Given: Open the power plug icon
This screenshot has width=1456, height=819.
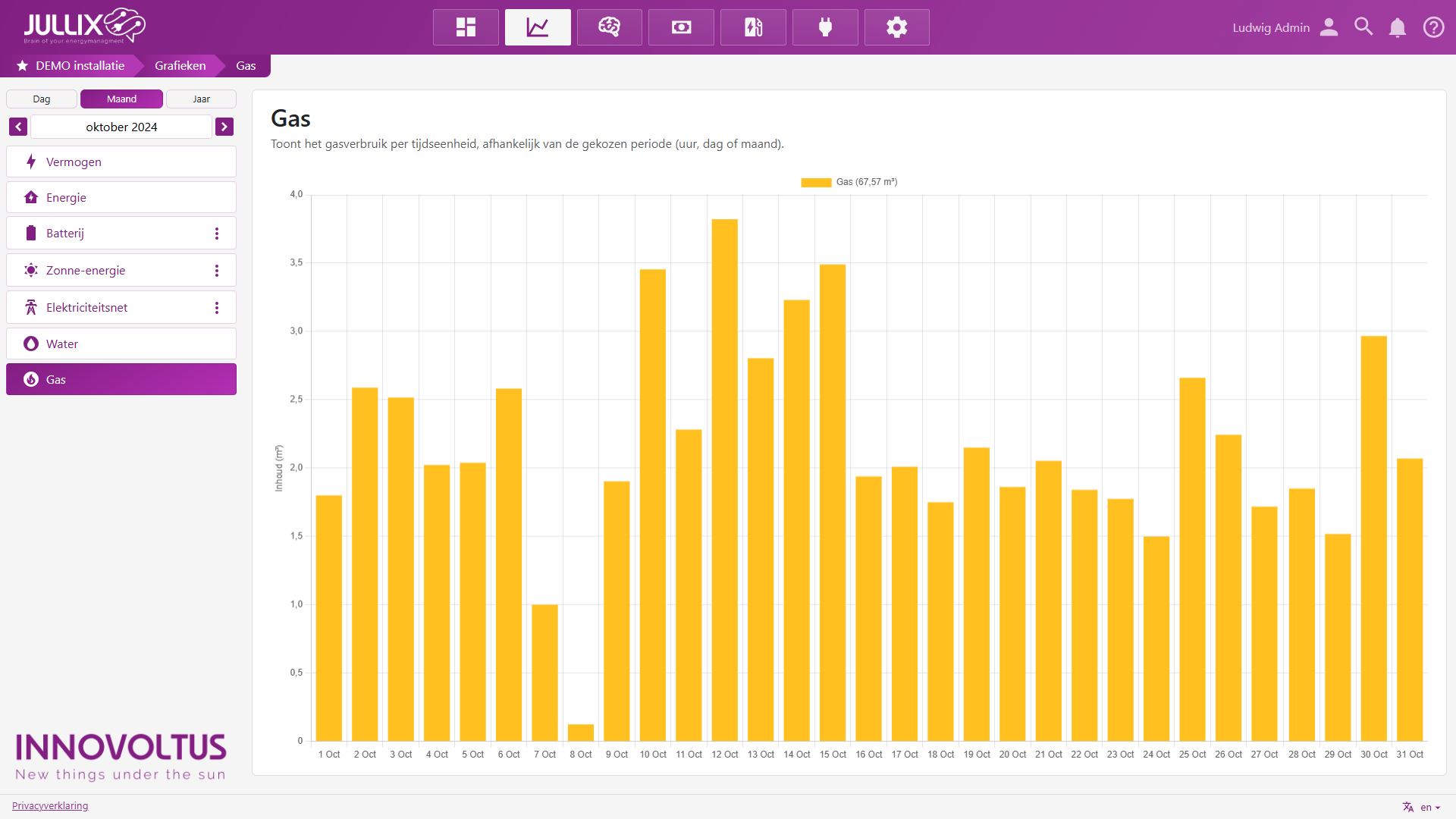Looking at the screenshot, I should coord(825,27).
